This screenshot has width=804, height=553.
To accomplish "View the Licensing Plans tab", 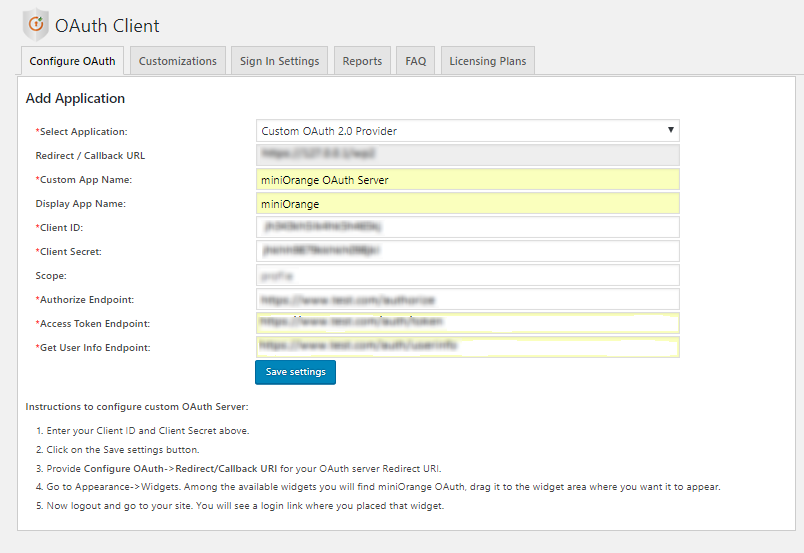I will click(488, 61).
